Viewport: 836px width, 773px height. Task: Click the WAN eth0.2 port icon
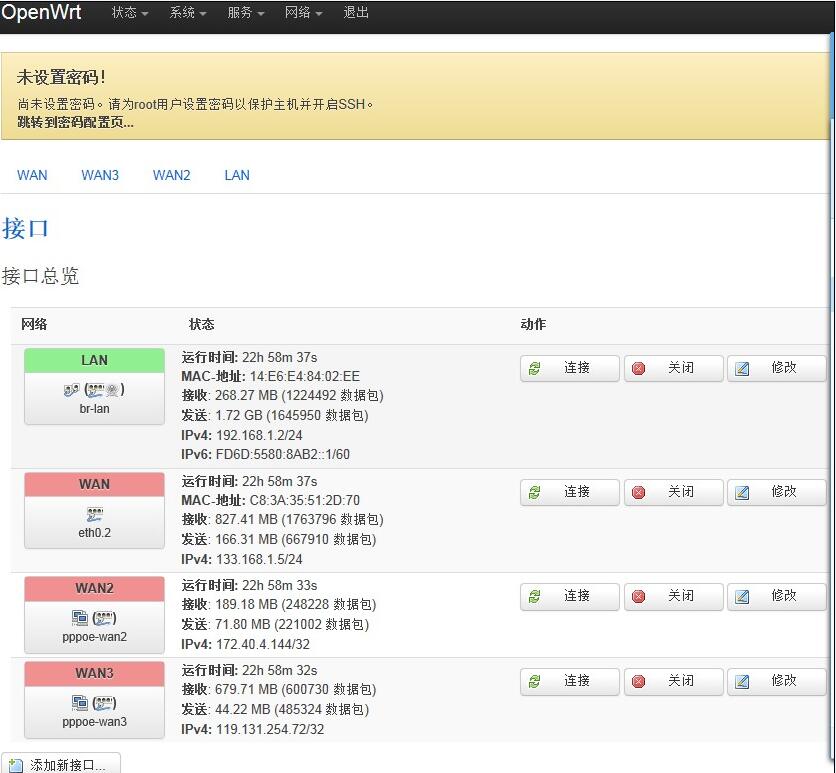pyautogui.click(x=94, y=514)
